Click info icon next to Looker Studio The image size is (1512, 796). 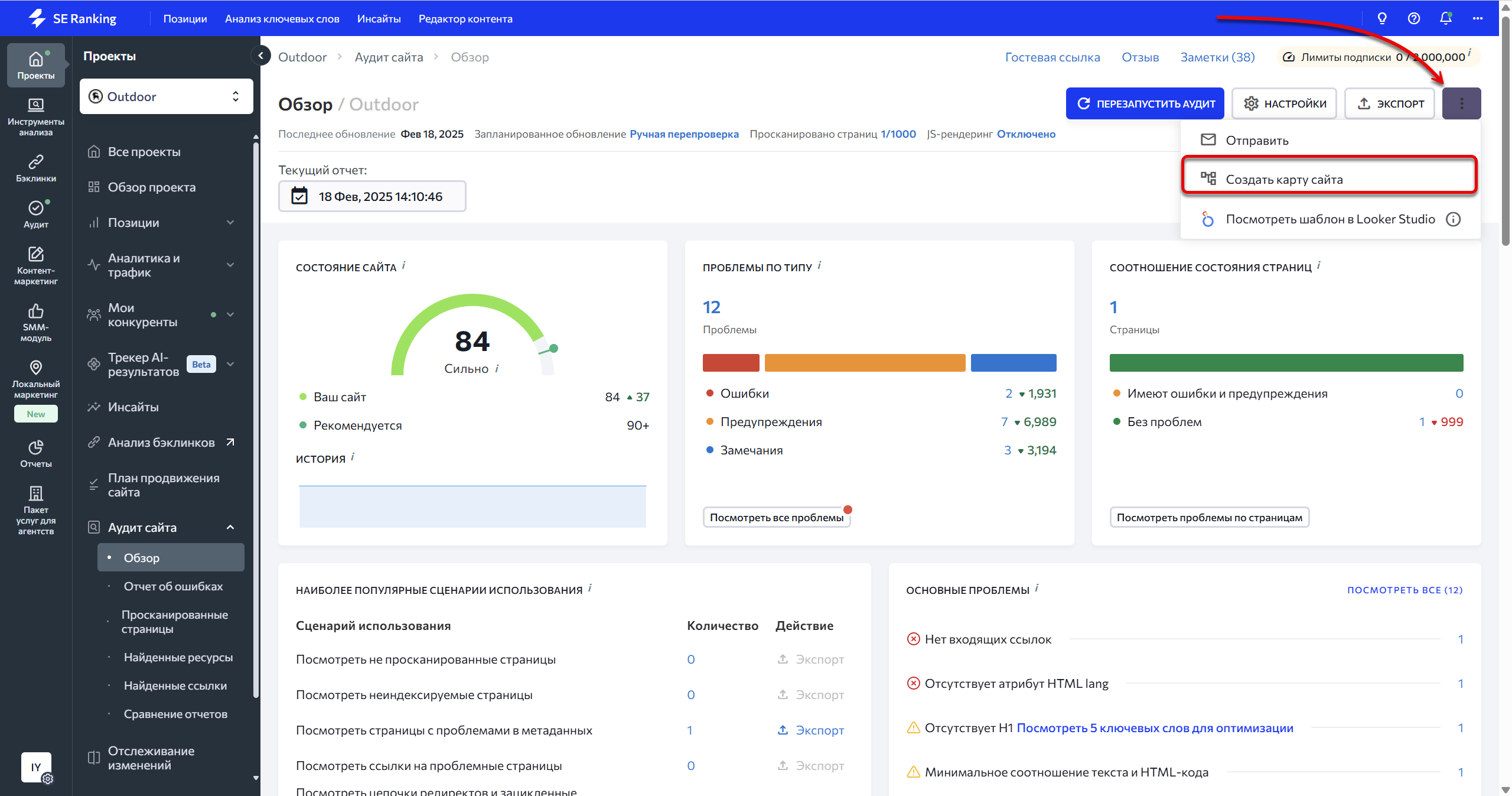coord(1453,219)
